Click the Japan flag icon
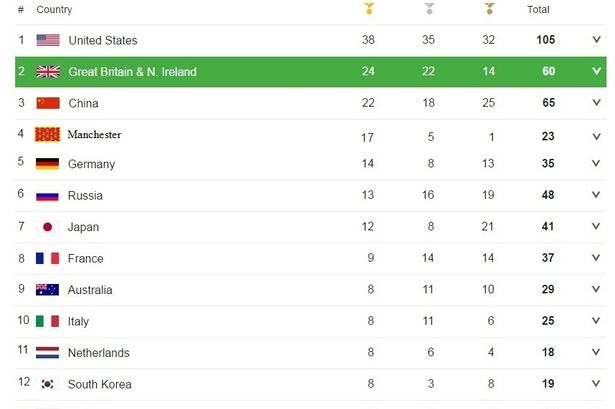Viewport: 615px width, 409px height. point(47,227)
